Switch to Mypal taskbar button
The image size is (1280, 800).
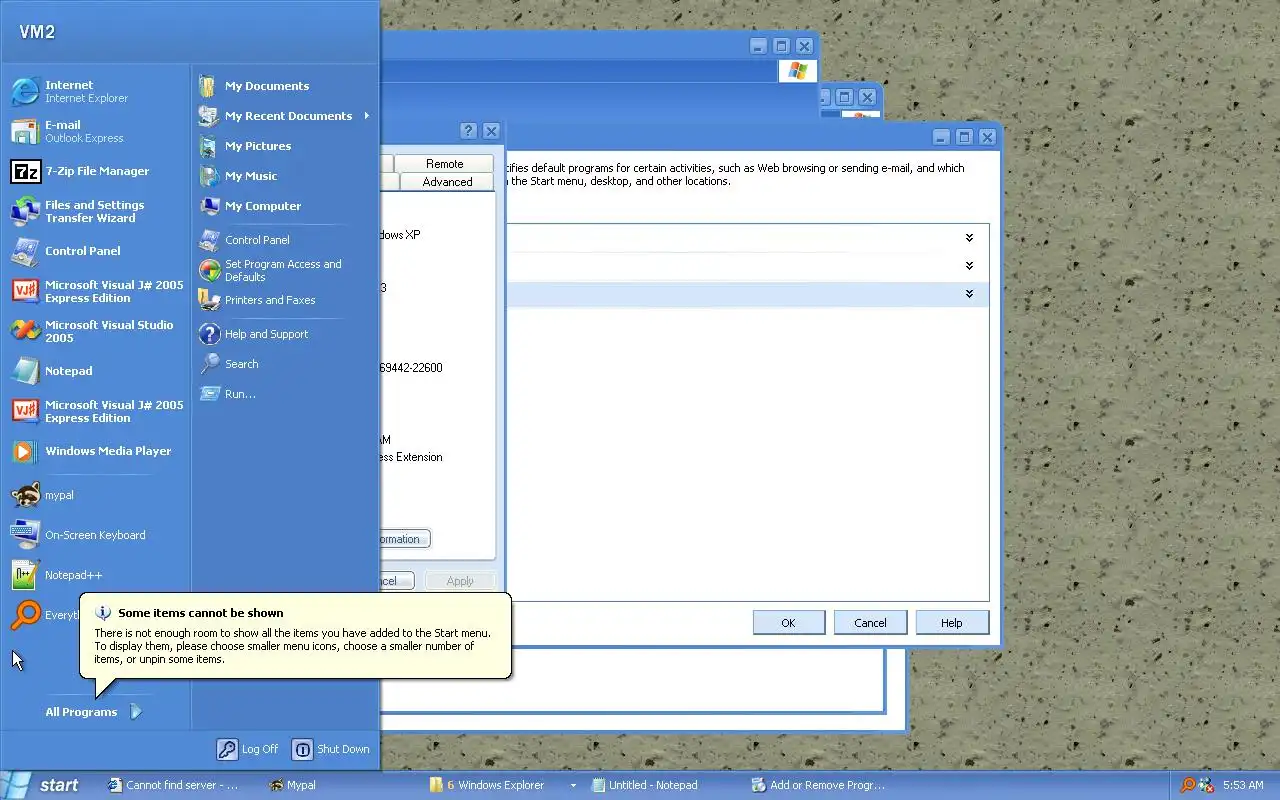(340, 785)
